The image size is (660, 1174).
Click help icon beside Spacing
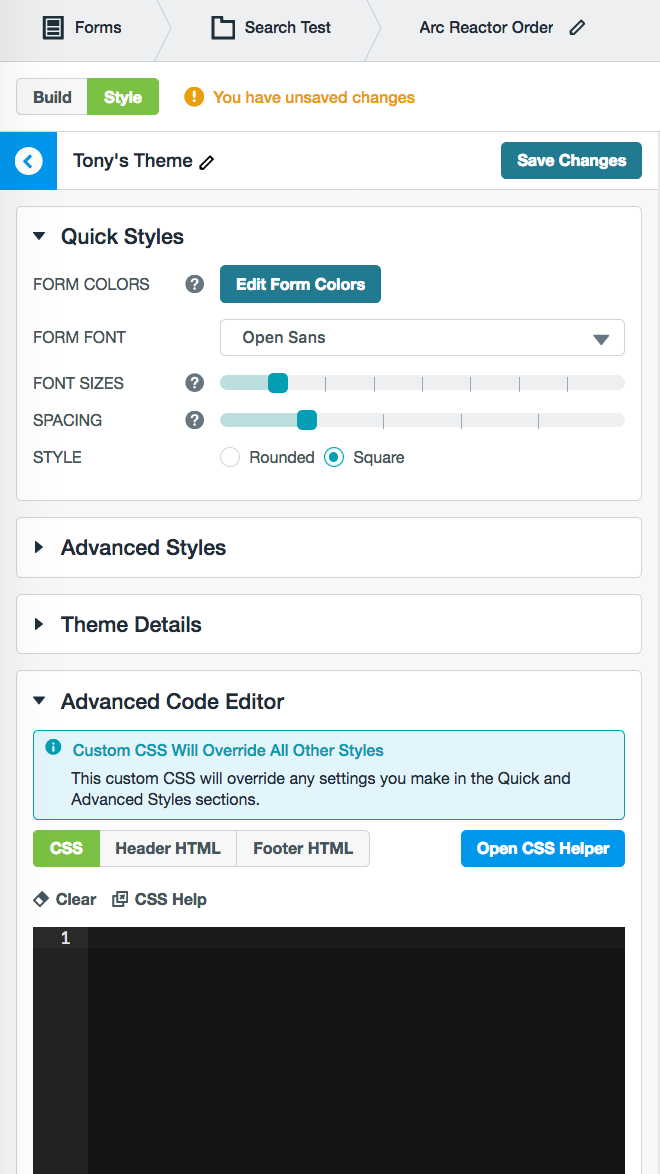click(195, 420)
